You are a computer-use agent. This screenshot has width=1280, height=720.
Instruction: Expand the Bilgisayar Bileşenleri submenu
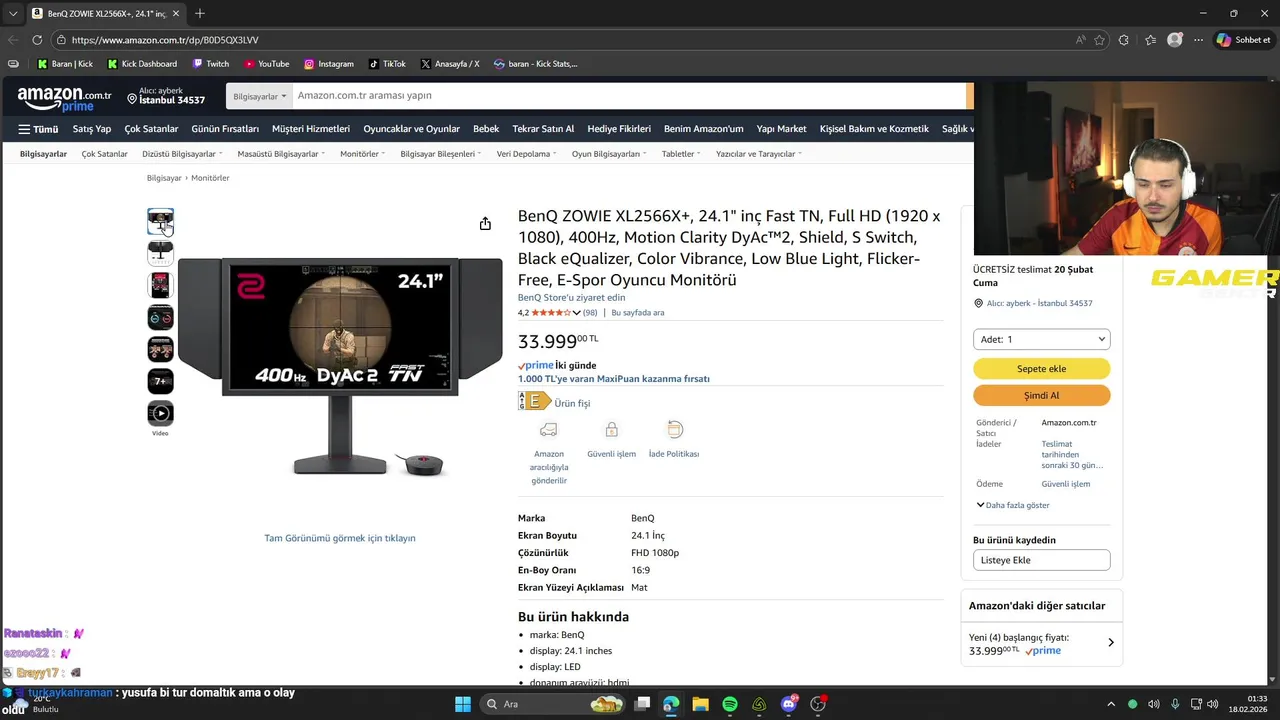pyautogui.click(x=441, y=154)
